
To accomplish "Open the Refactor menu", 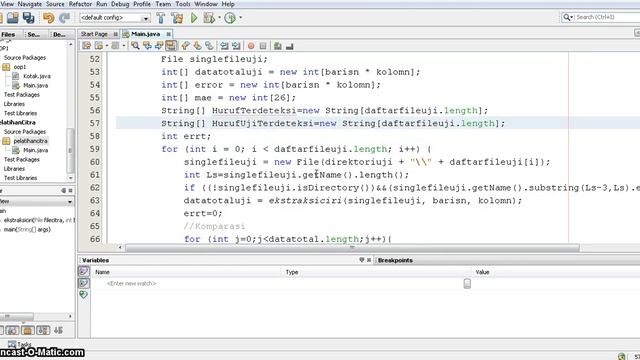I will 80,4.
